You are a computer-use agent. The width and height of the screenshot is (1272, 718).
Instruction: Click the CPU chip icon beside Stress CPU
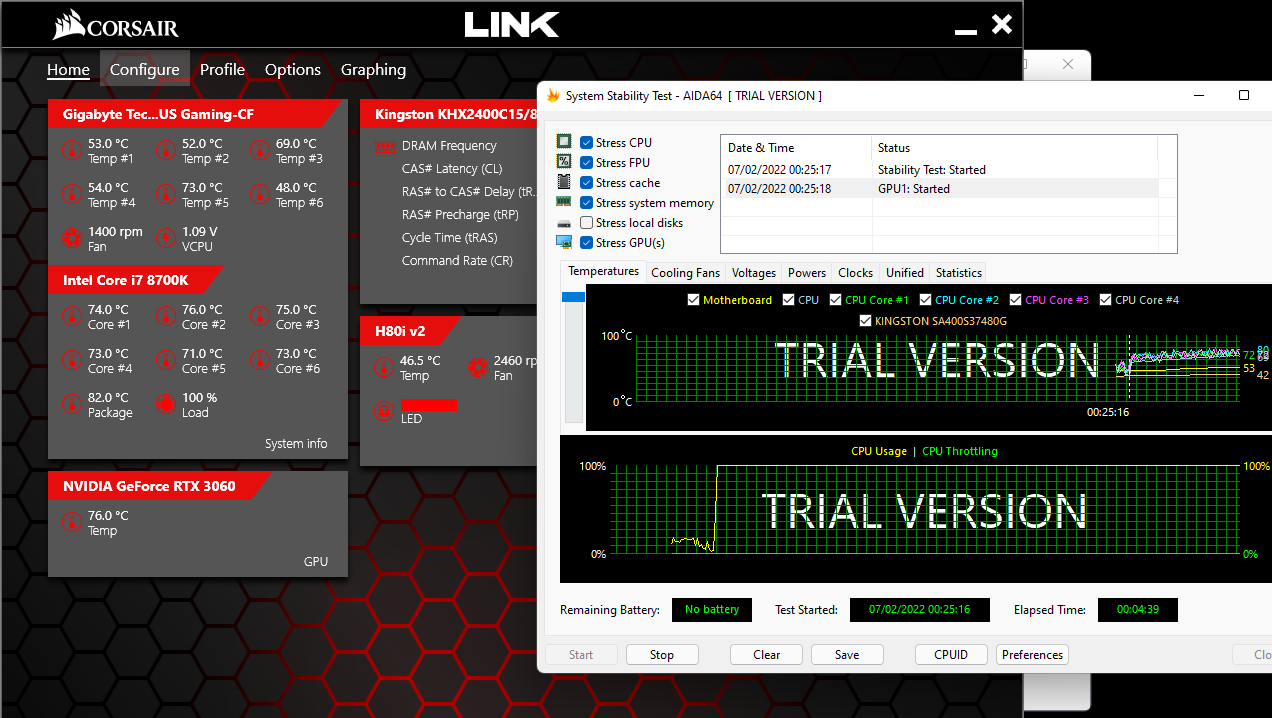564,142
